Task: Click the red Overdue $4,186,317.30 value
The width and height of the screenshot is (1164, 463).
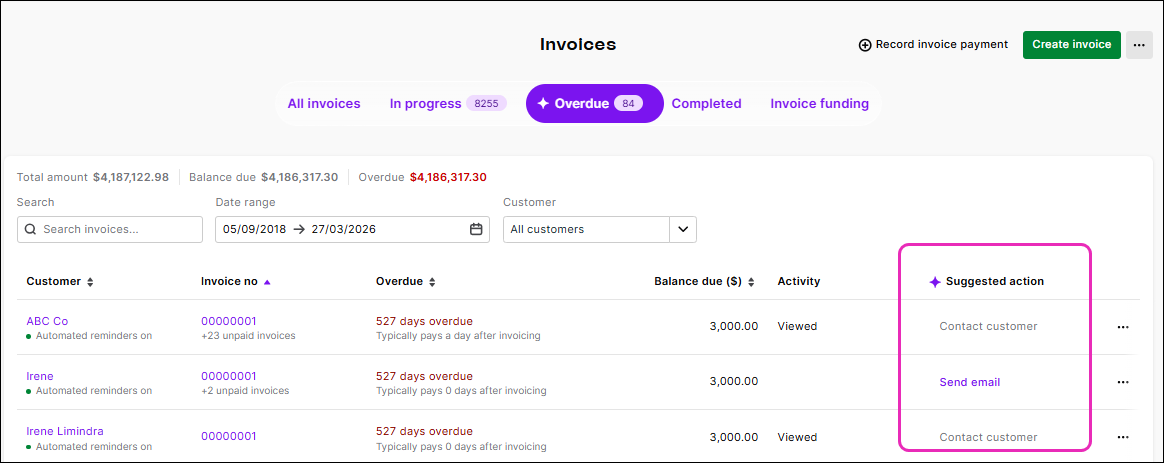Action: 448,177
